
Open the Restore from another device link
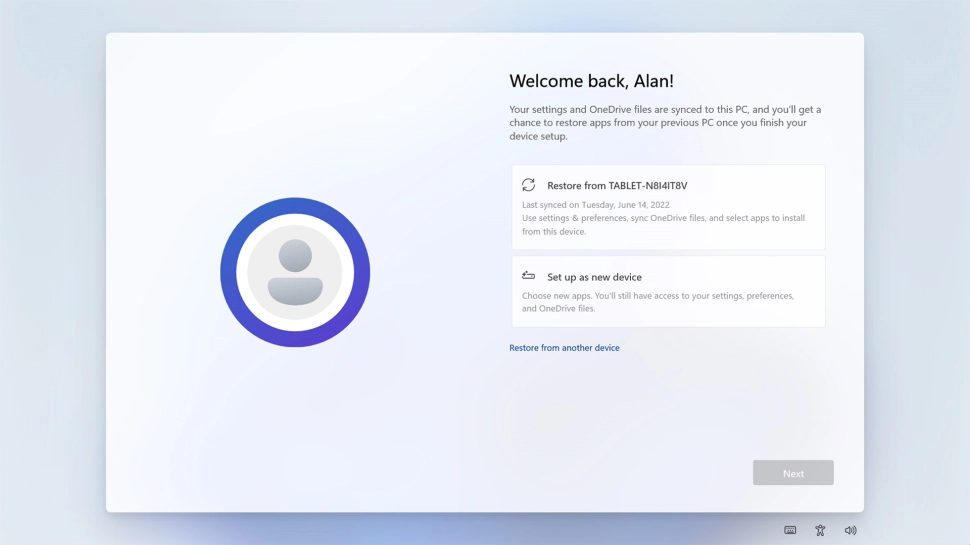564,348
